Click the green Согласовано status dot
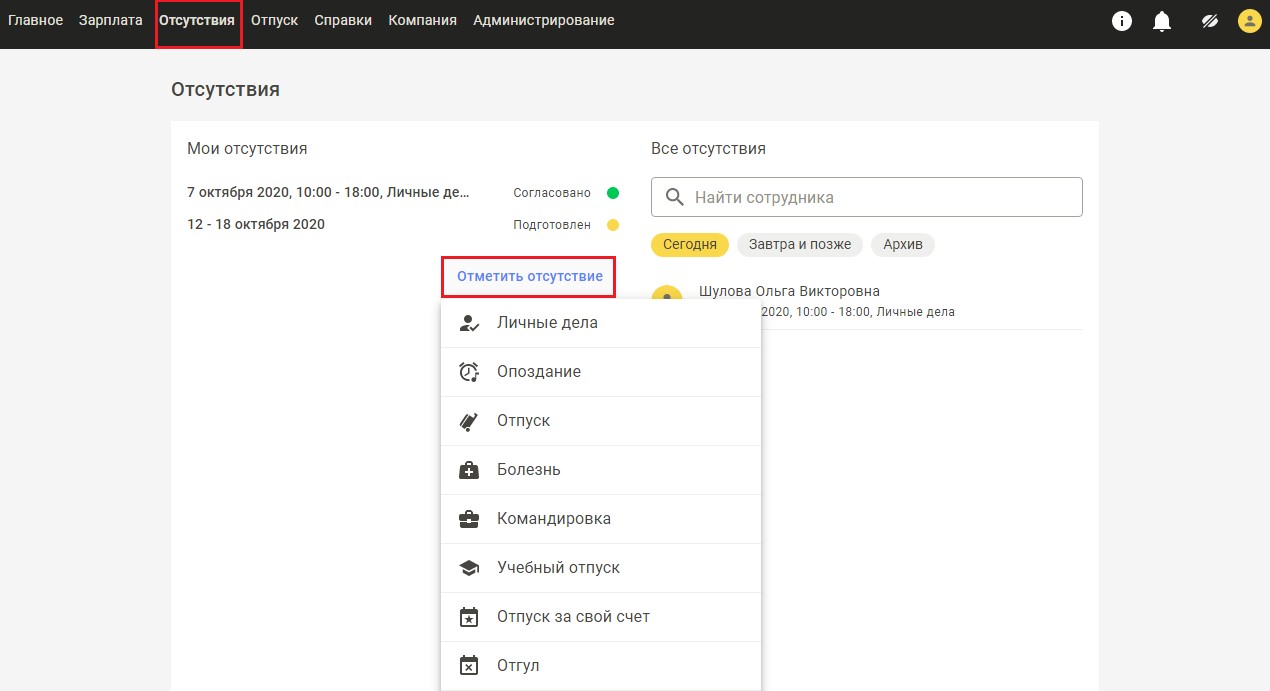1270x691 pixels. coord(613,193)
